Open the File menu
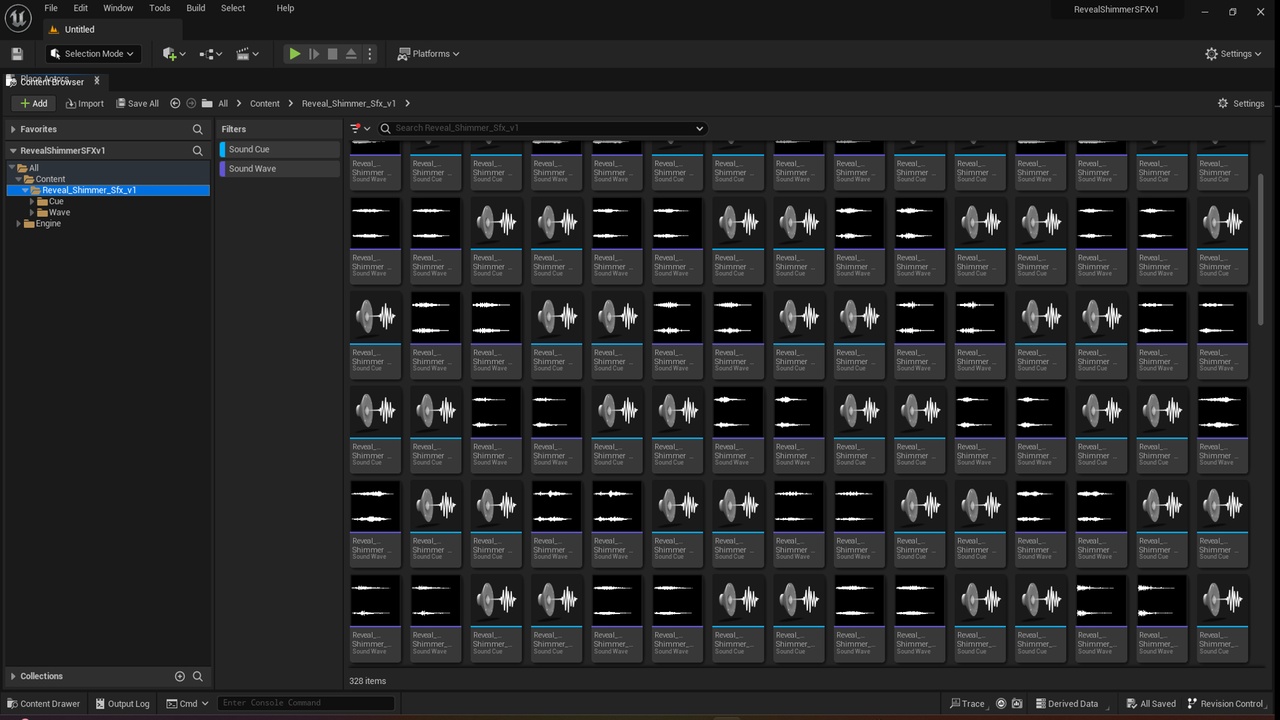The image size is (1280, 720). tap(51, 8)
